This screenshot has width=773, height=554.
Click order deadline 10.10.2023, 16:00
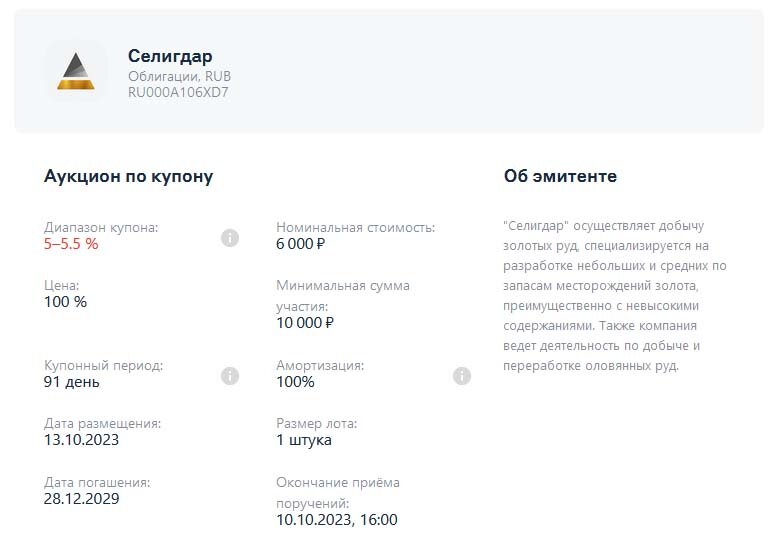point(337,519)
